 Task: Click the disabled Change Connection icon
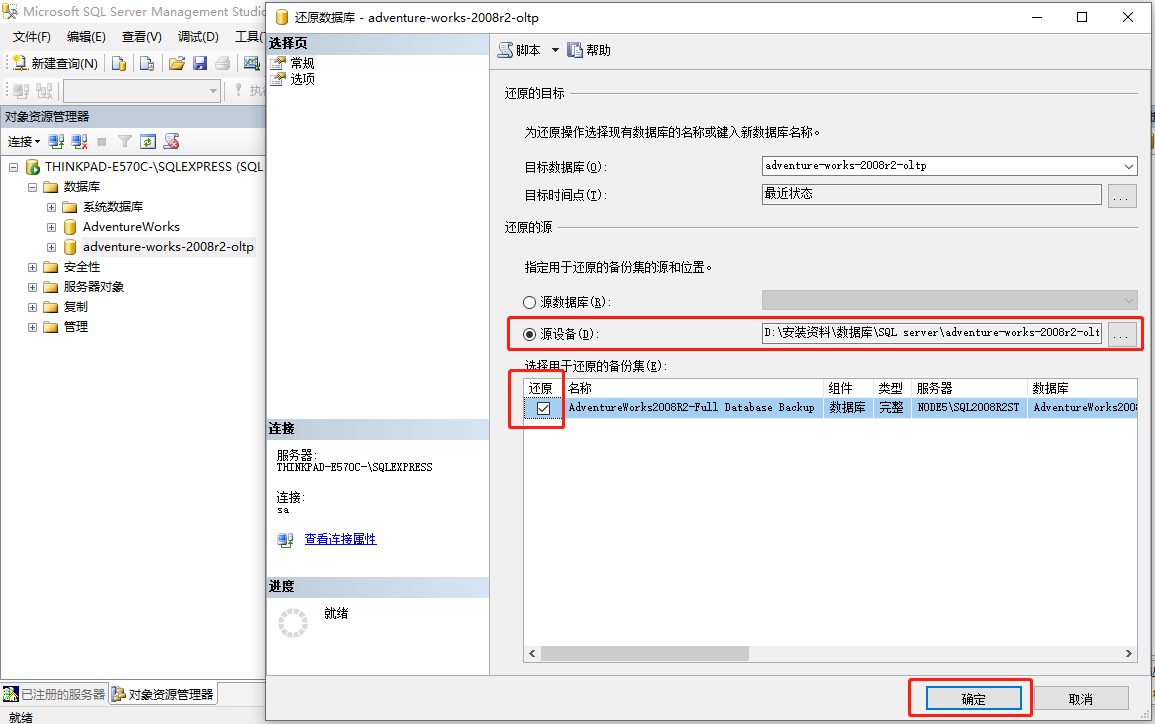coord(44,91)
